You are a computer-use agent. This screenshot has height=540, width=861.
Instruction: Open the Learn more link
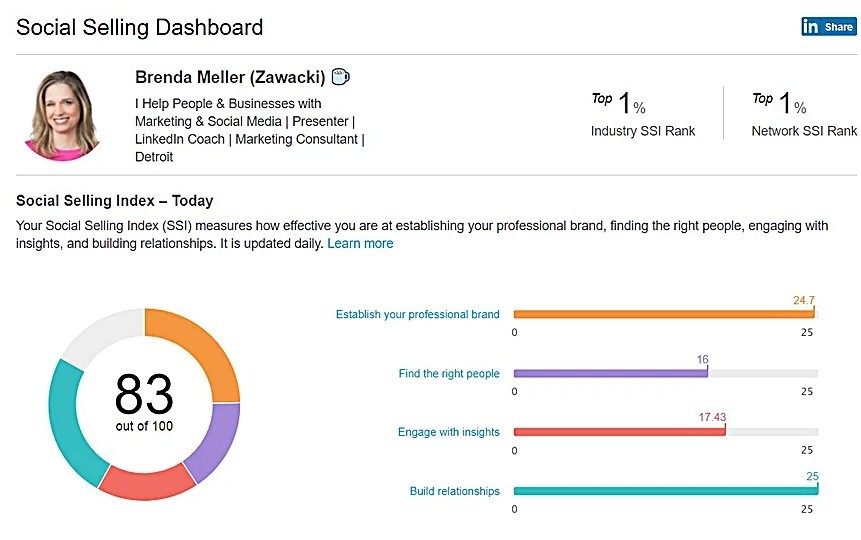pos(360,243)
